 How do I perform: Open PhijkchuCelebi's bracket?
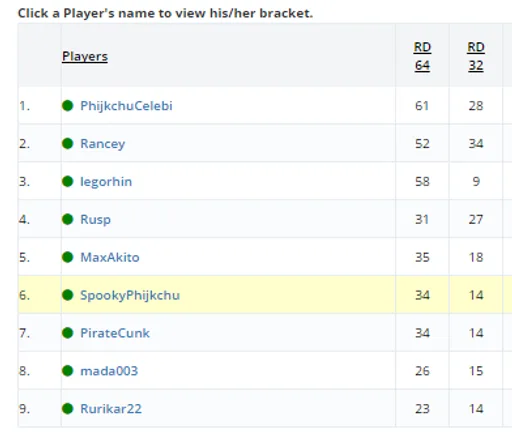point(126,106)
